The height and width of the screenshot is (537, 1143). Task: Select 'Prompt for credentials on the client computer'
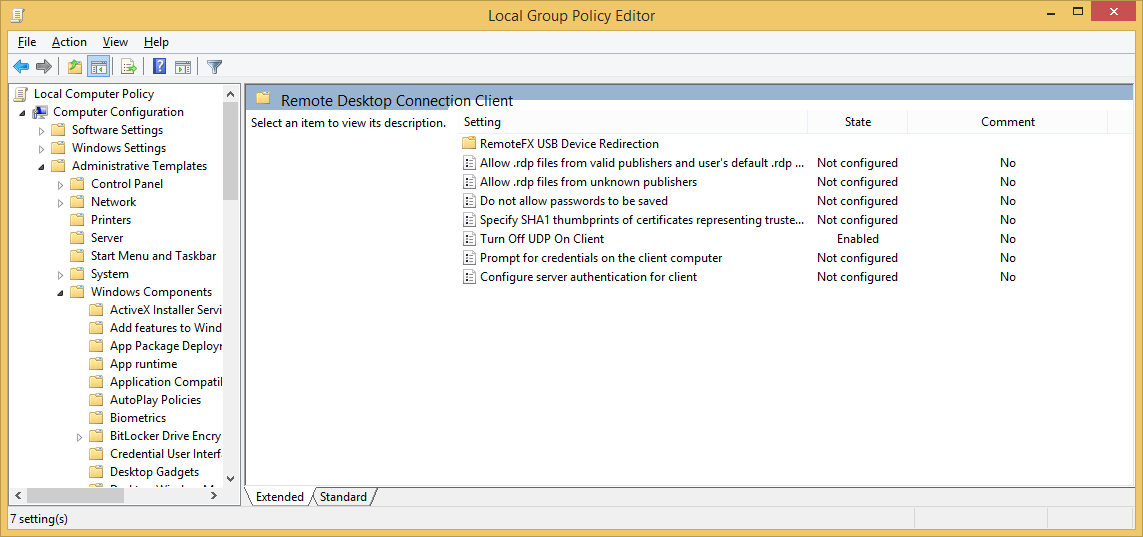(x=601, y=257)
